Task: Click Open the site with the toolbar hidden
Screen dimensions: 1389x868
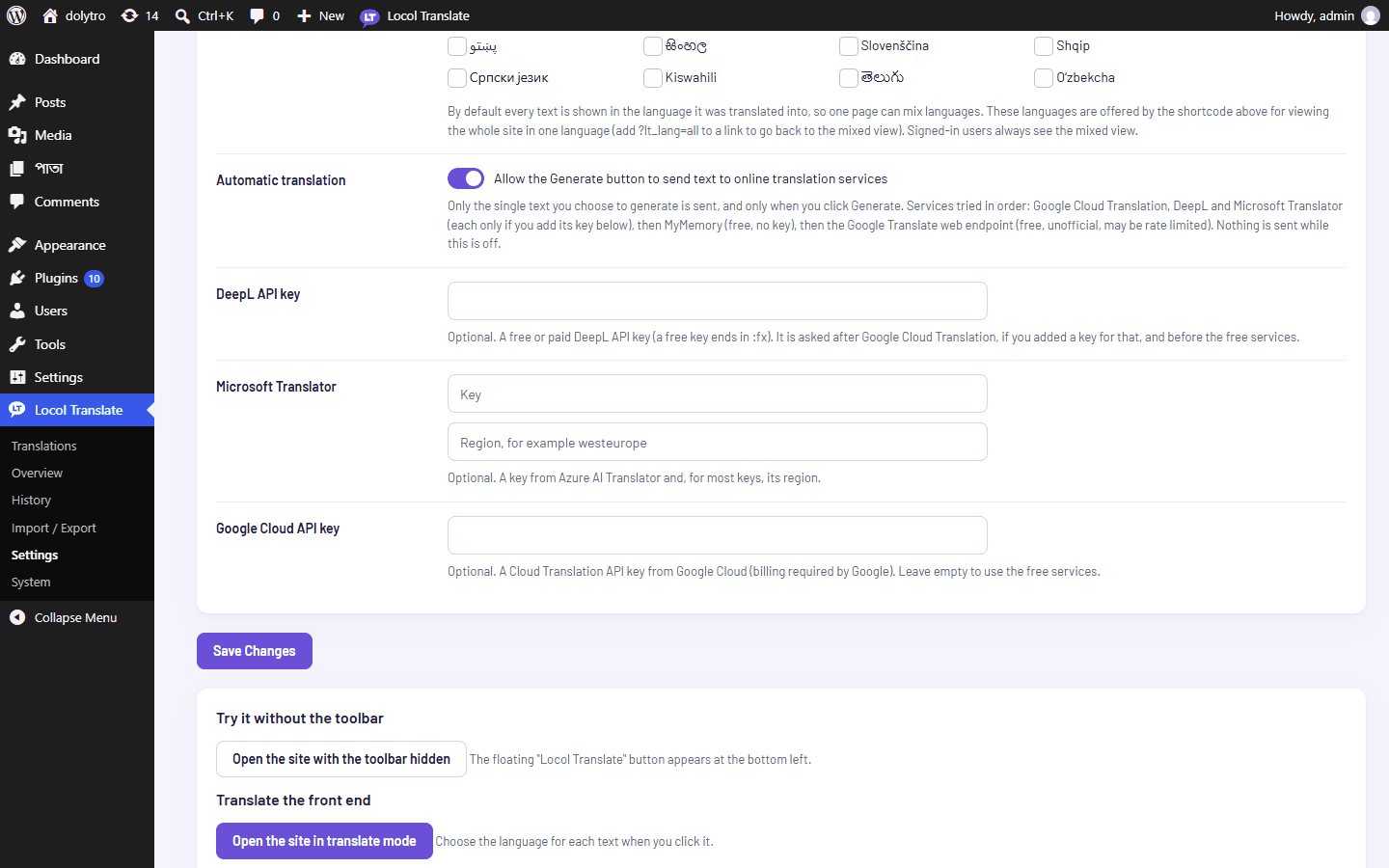Action: click(x=341, y=759)
